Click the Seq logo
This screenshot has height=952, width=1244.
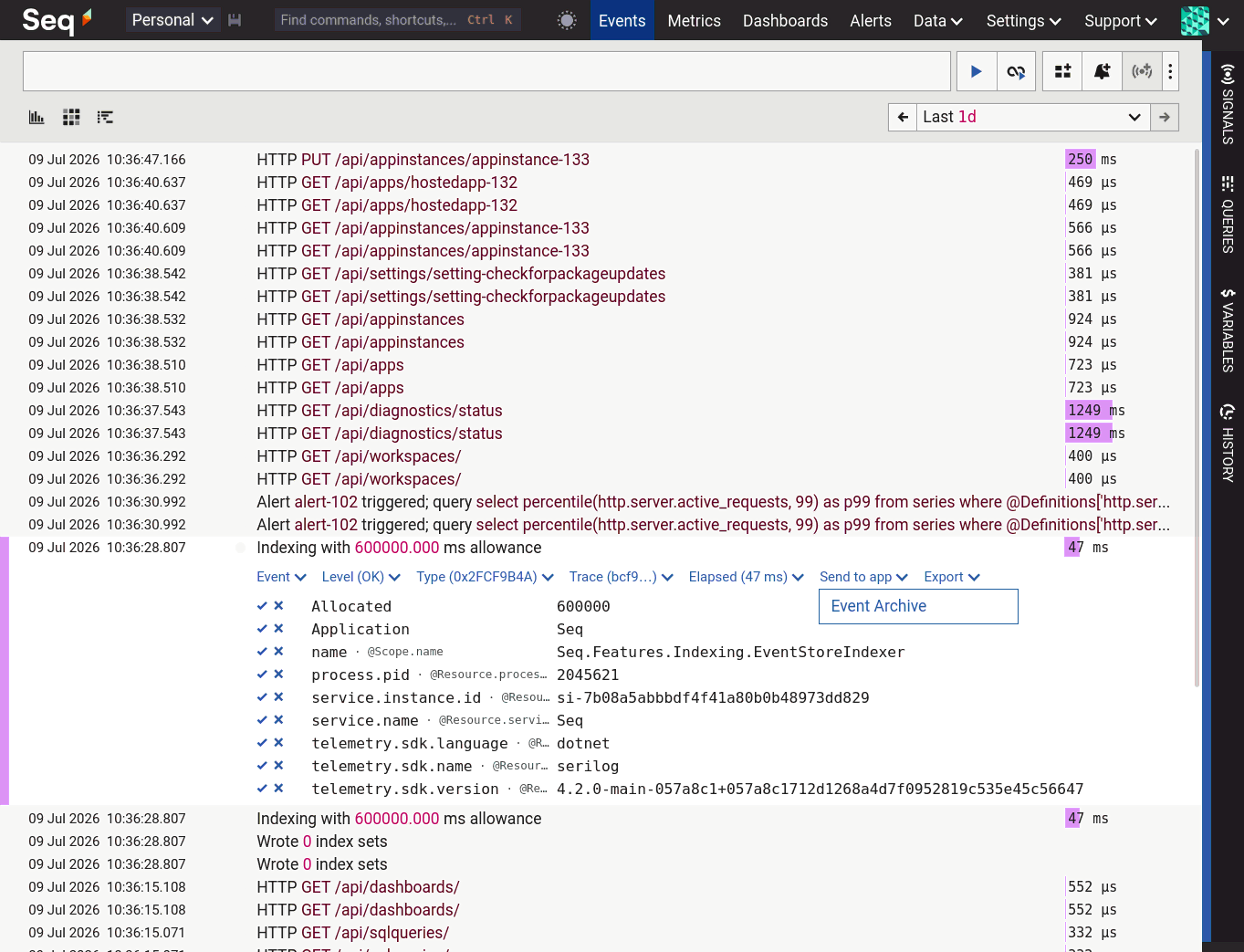[57, 19]
